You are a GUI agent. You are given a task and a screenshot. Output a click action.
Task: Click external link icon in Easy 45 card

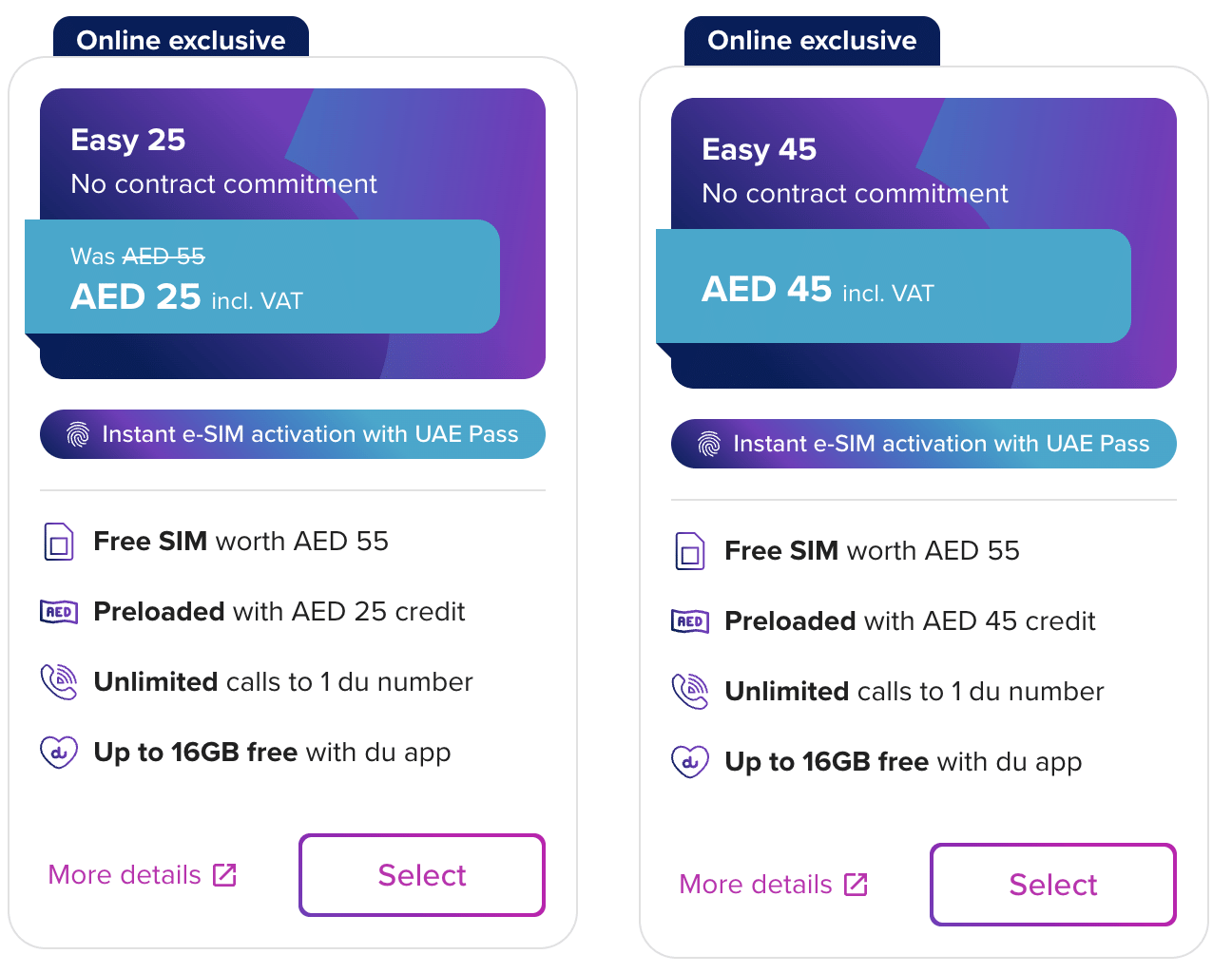tap(856, 885)
